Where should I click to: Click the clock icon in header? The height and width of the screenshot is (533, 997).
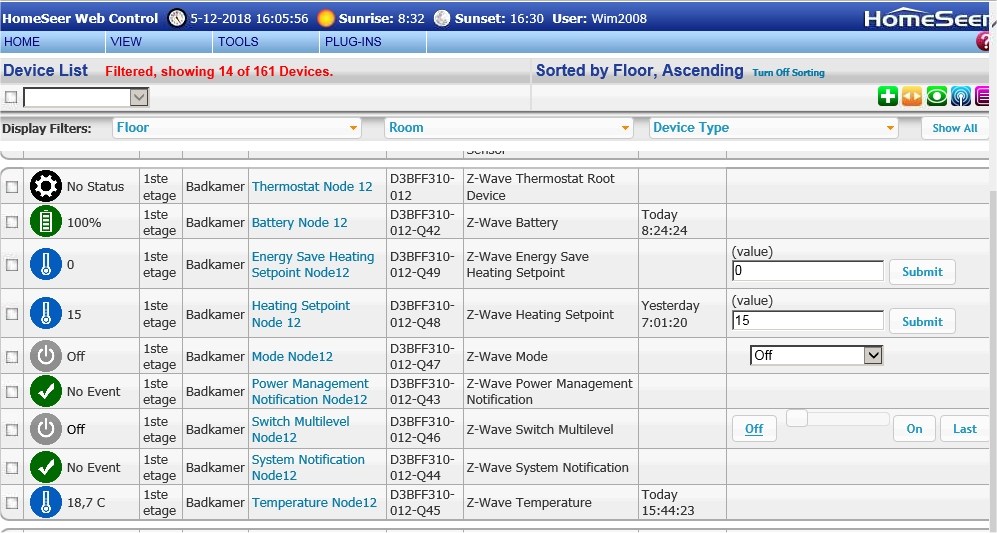click(x=177, y=18)
